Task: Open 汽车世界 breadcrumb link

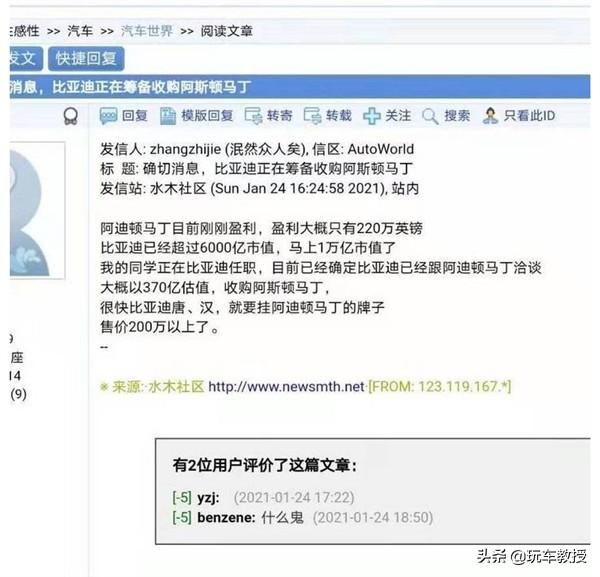Action: 147,31
